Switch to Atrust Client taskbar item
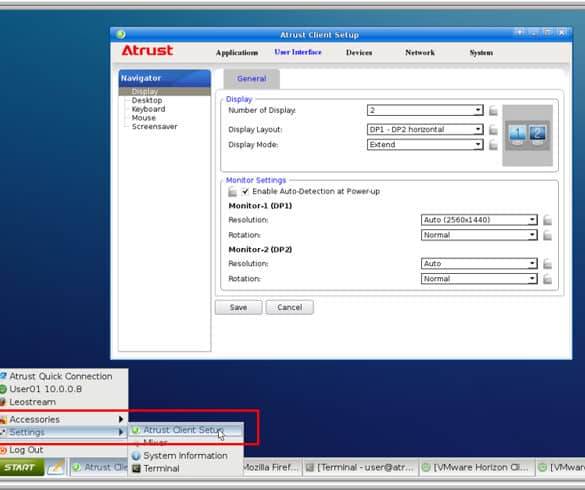Viewport: 585px width, 490px height. tap(99, 467)
